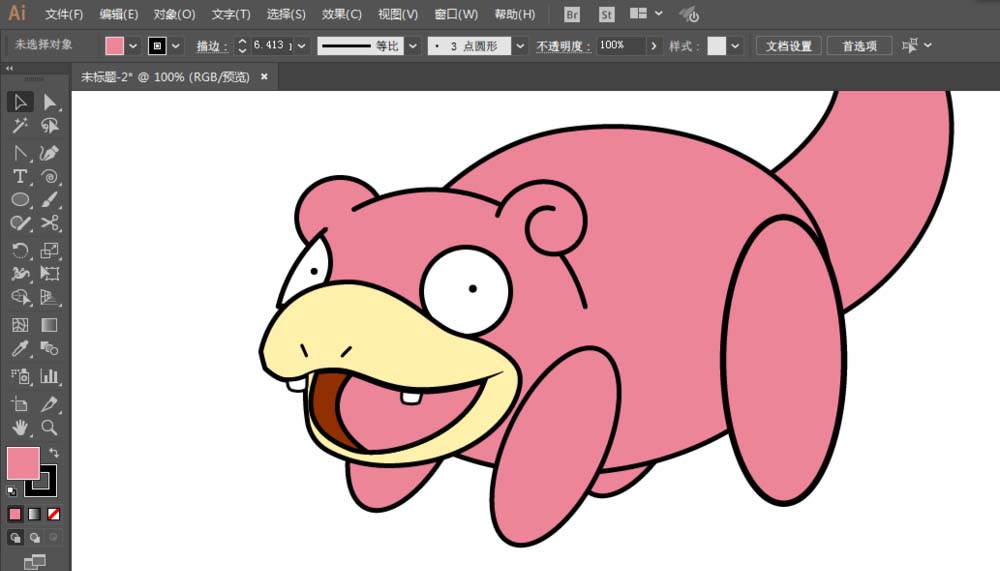Click the 首选项 button
This screenshot has height=571, width=1000.
[x=859, y=46]
